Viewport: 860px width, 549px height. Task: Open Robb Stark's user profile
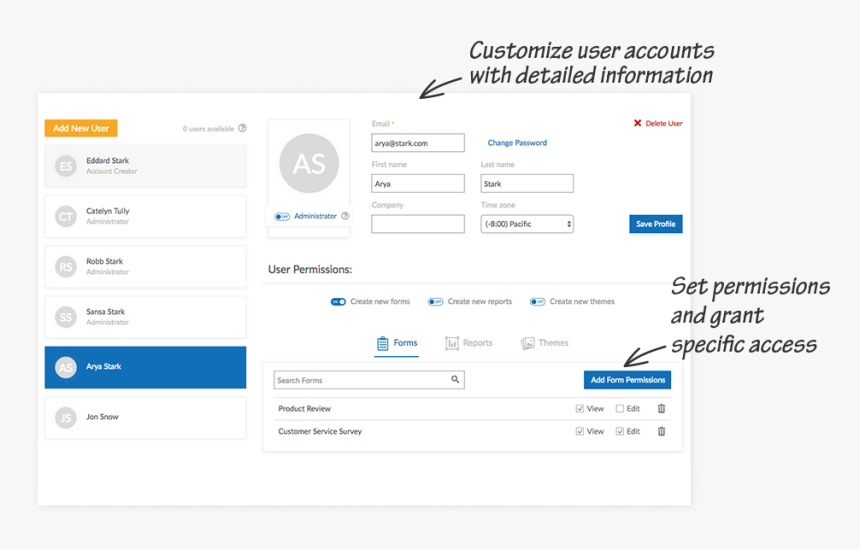pyautogui.click(x=145, y=267)
